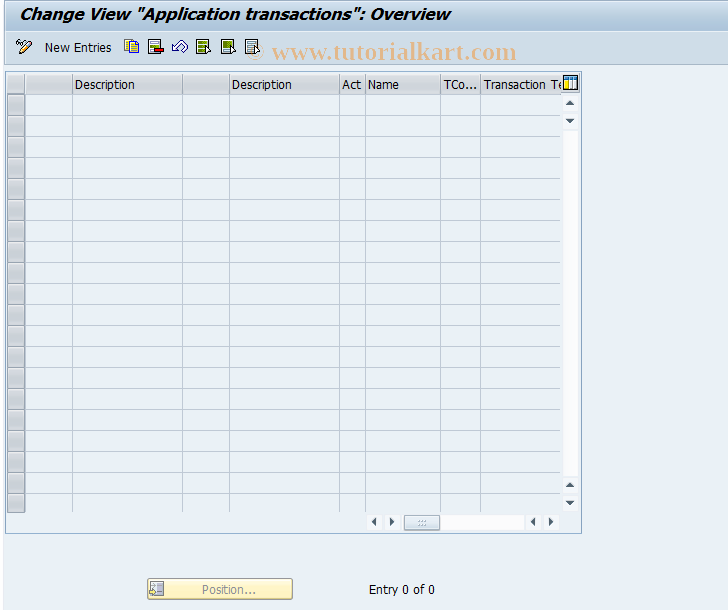Image resolution: width=728 pixels, height=610 pixels.
Task: Click the 'Entry 0 of 0' status text
Action: [x=402, y=590]
